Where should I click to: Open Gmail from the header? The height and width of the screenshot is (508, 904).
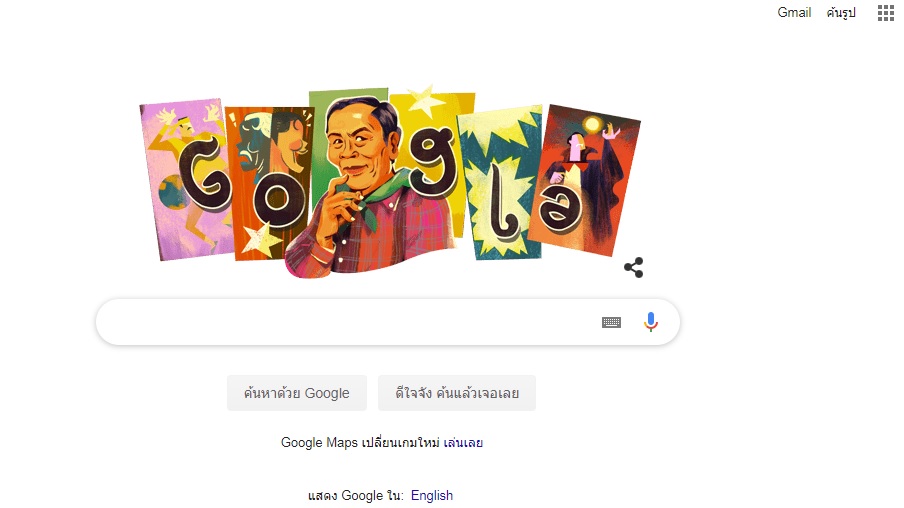coord(794,12)
